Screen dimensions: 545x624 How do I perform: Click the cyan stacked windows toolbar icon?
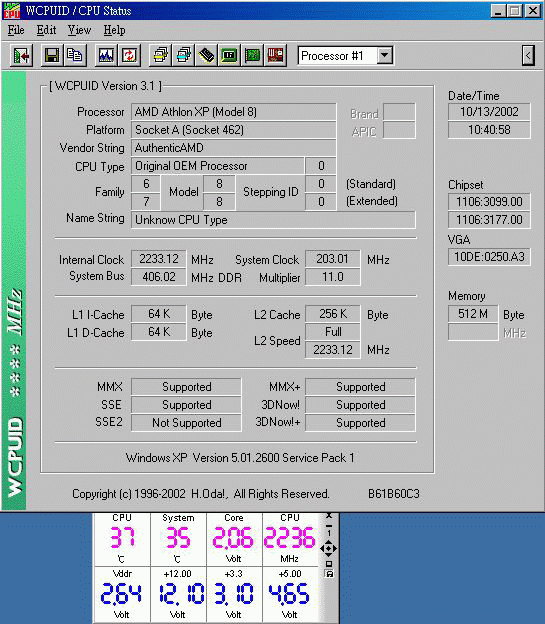pyautogui.click(x=183, y=55)
